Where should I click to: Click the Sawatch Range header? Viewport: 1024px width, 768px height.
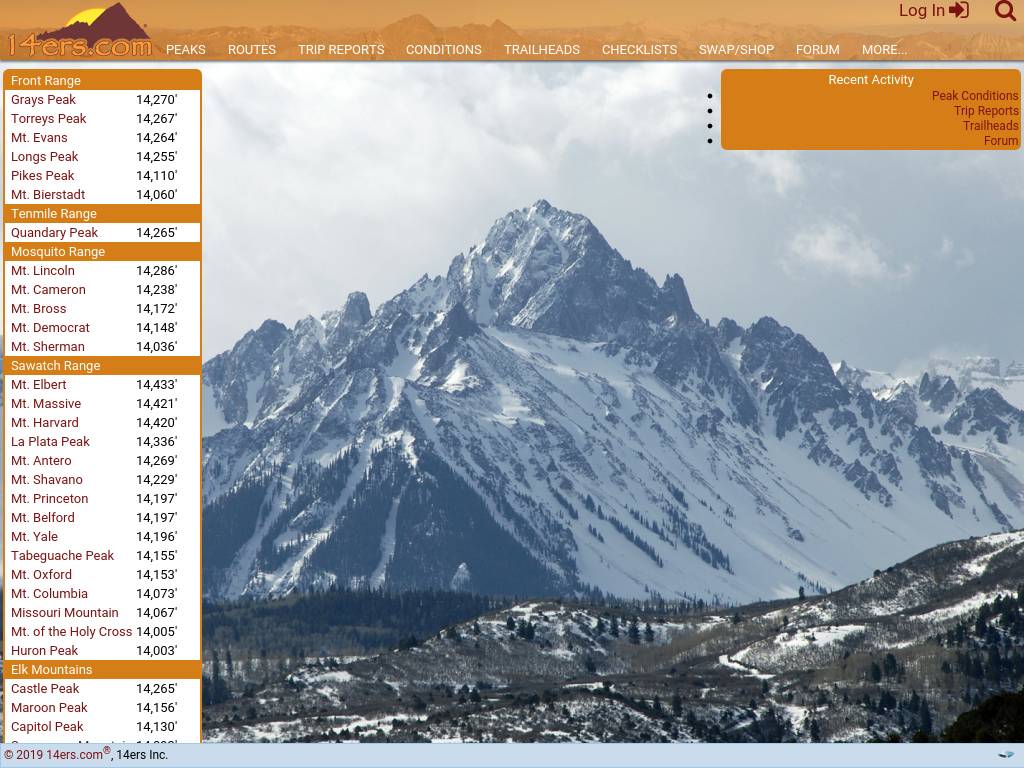tap(103, 365)
